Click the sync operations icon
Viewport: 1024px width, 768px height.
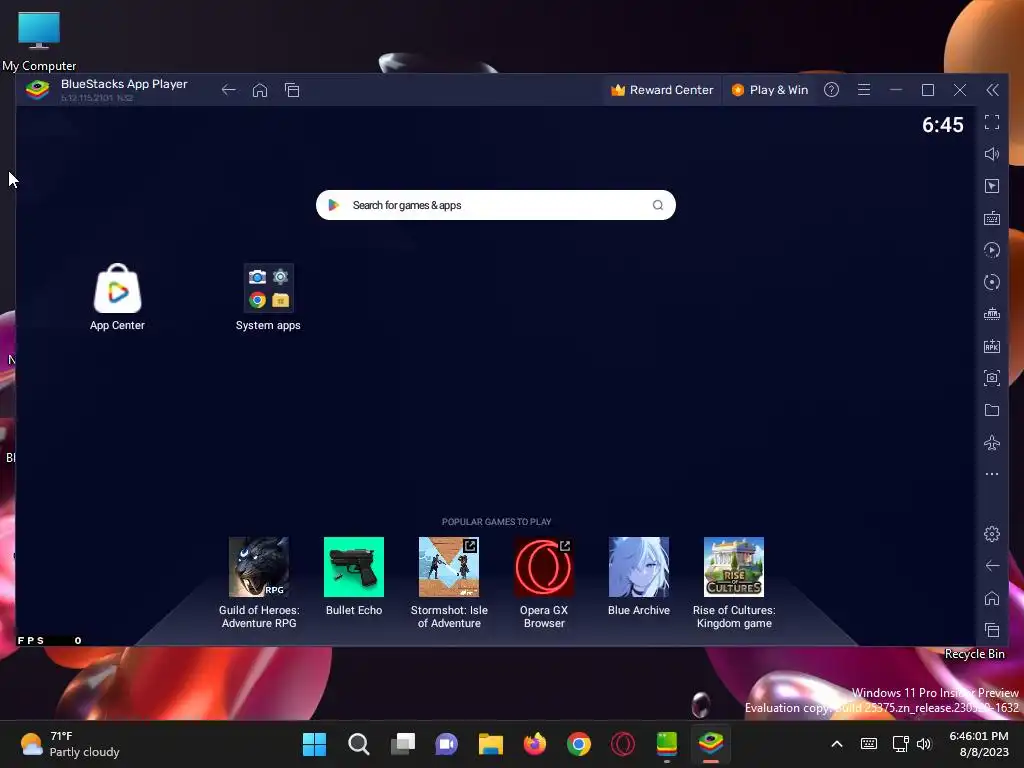click(x=992, y=282)
